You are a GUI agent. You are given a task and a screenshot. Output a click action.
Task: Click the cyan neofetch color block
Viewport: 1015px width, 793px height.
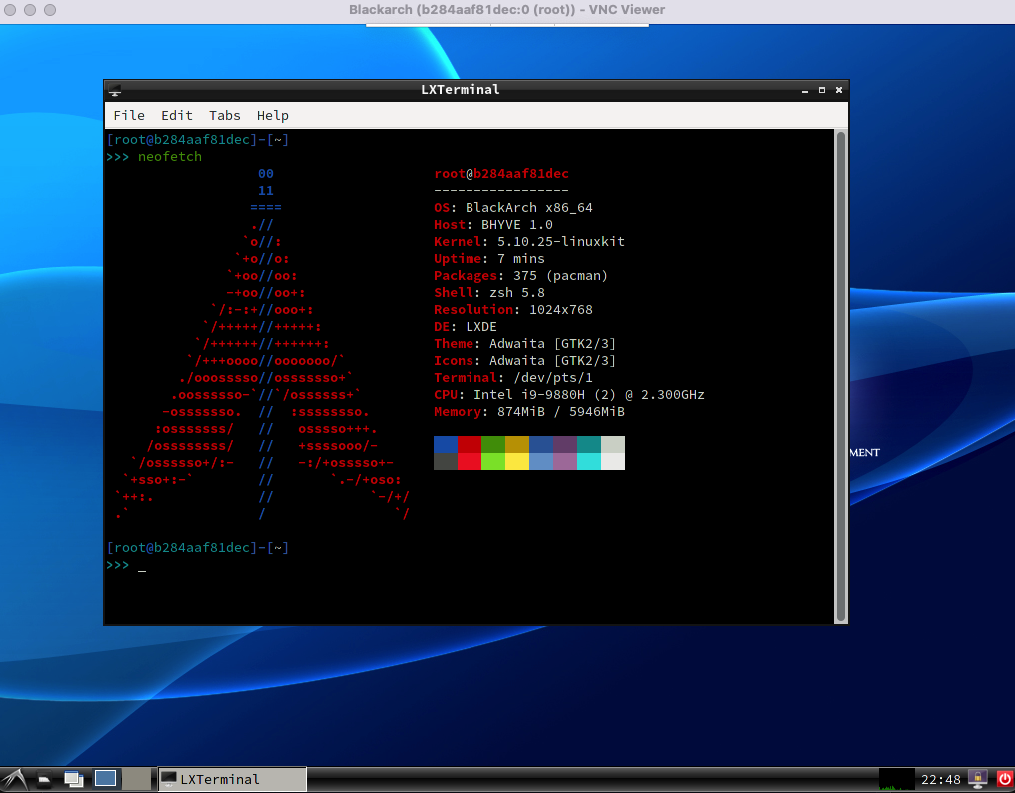coord(588,461)
